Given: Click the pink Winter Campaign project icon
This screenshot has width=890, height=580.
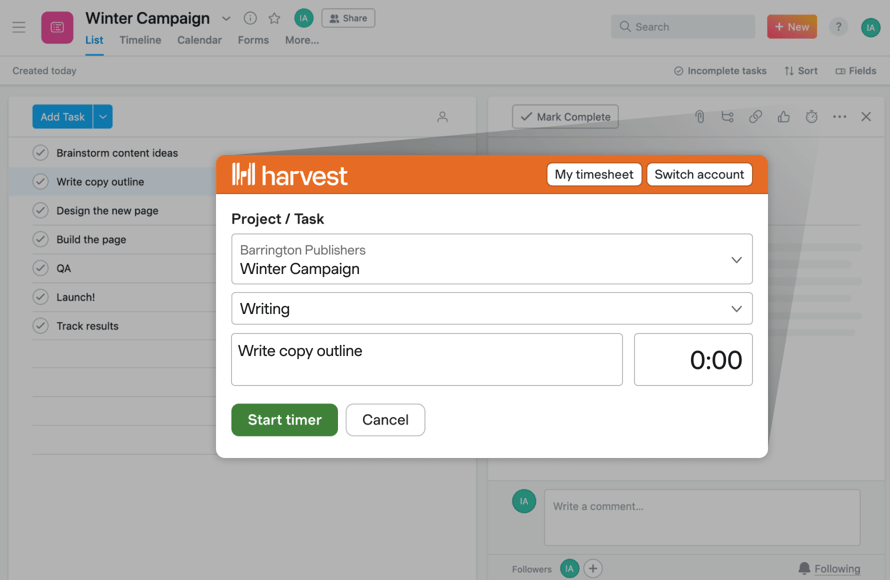Looking at the screenshot, I should coord(57,27).
